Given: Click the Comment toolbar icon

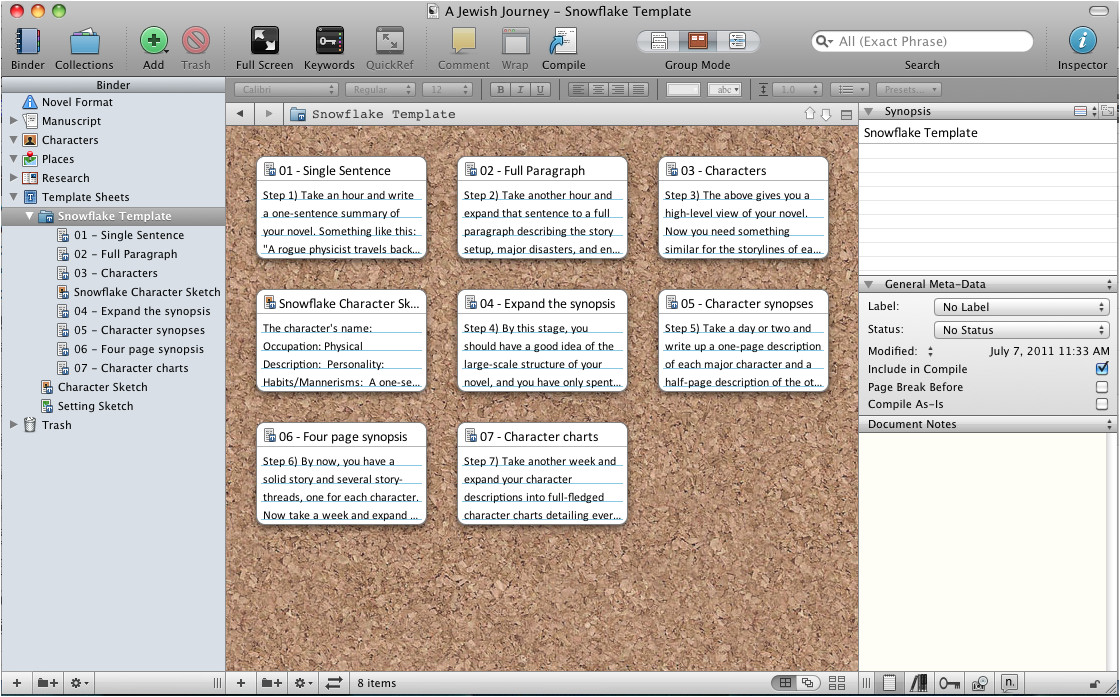Looking at the screenshot, I should tap(464, 41).
